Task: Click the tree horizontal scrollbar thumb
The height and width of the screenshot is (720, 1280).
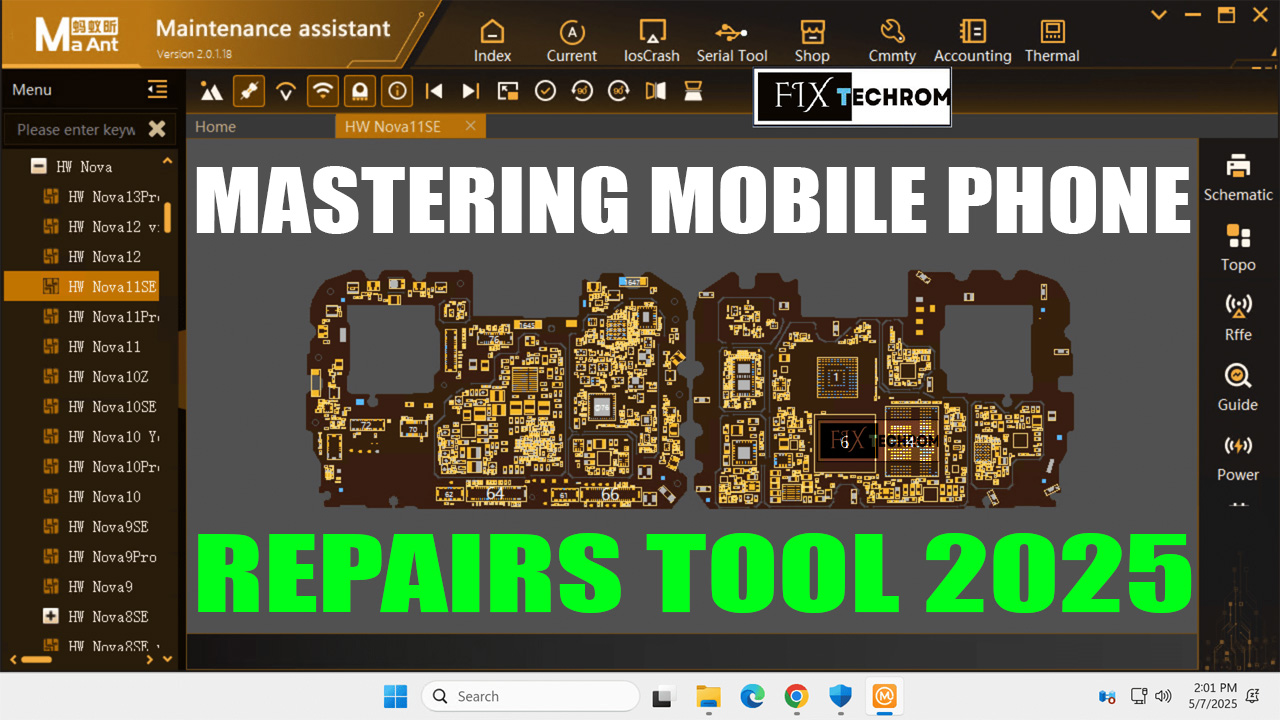Action: point(37,659)
